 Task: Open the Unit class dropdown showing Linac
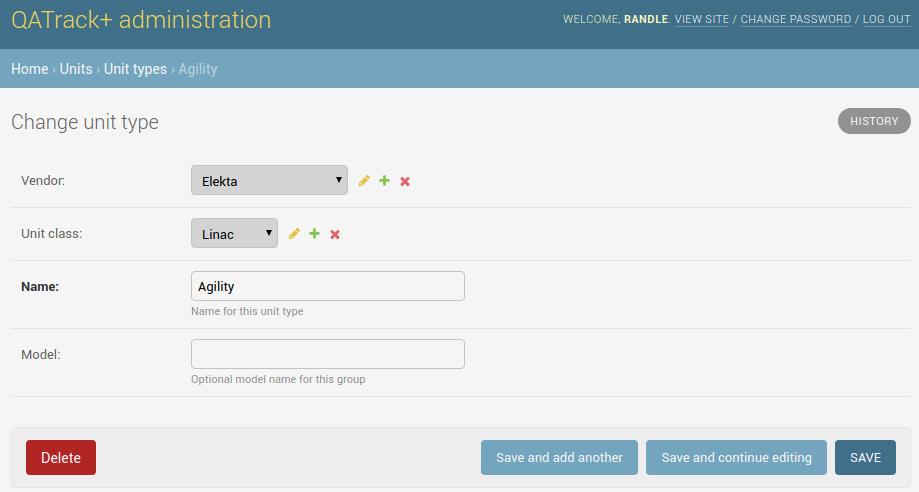tap(234, 233)
